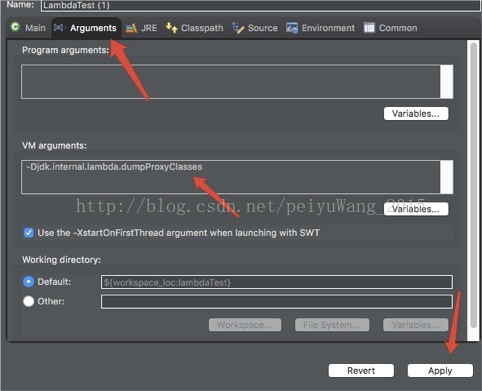Viewport: 482px width, 391px height.
Task: Click the disabled Workspace... button
Action: [x=245, y=325]
